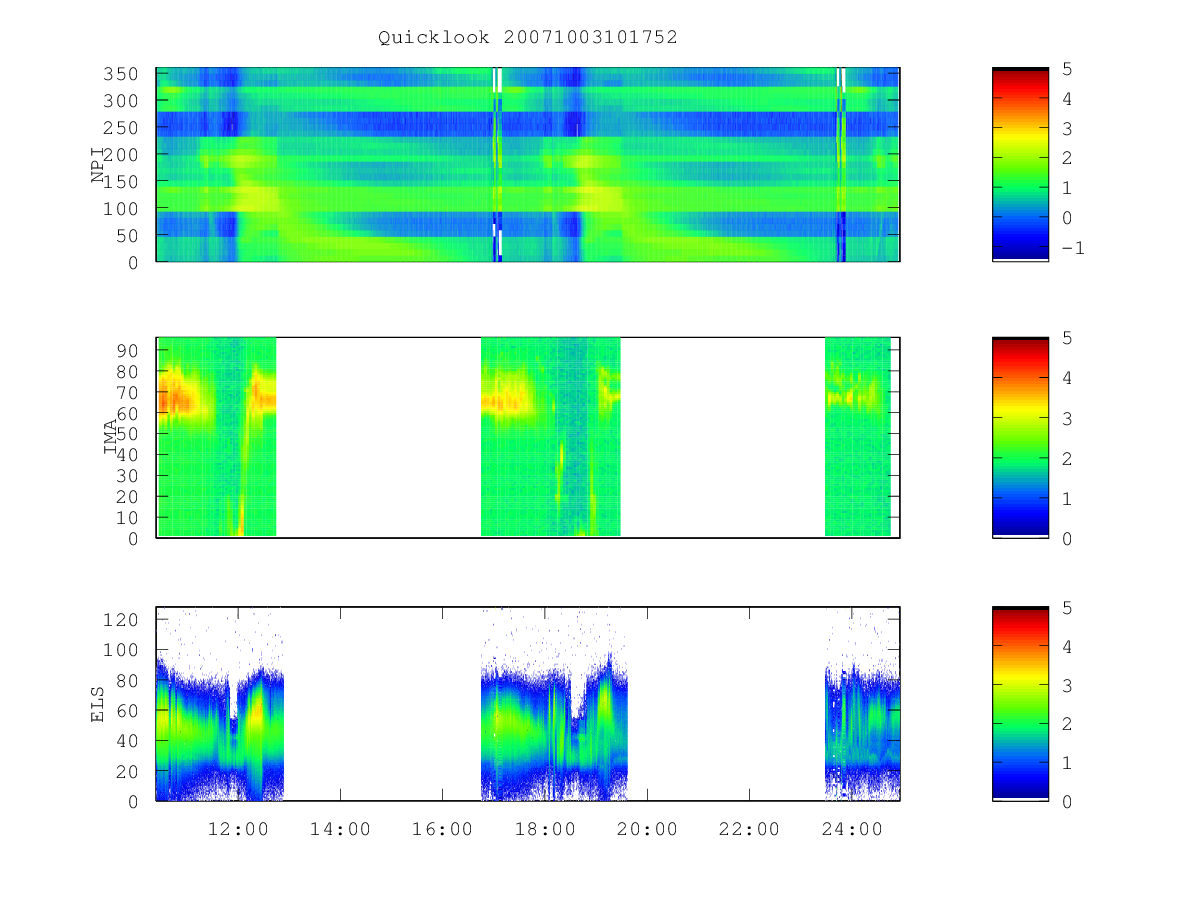
Task: Click the NPI panel color scale bar
Action: 1020,164
